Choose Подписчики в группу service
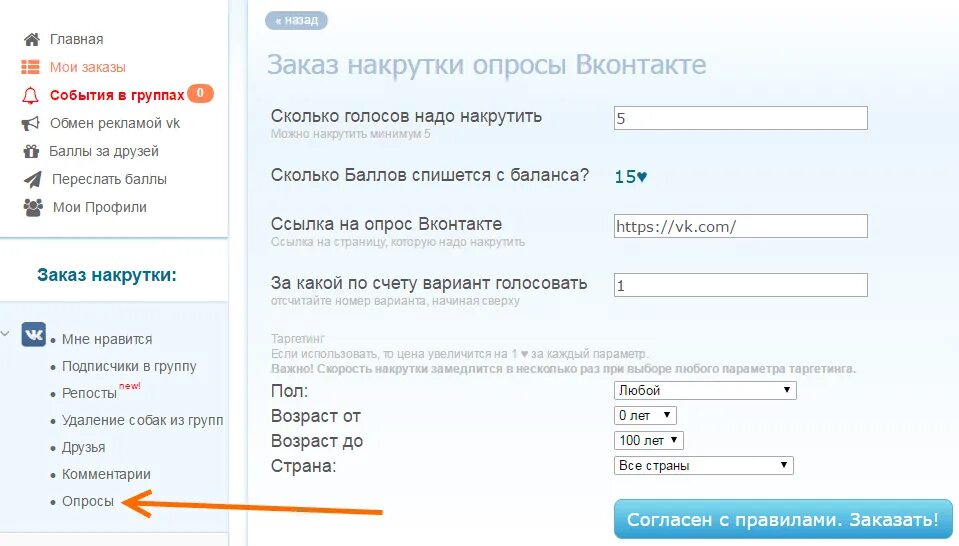Image resolution: width=959 pixels, height=546 pixels. point(129,366)
